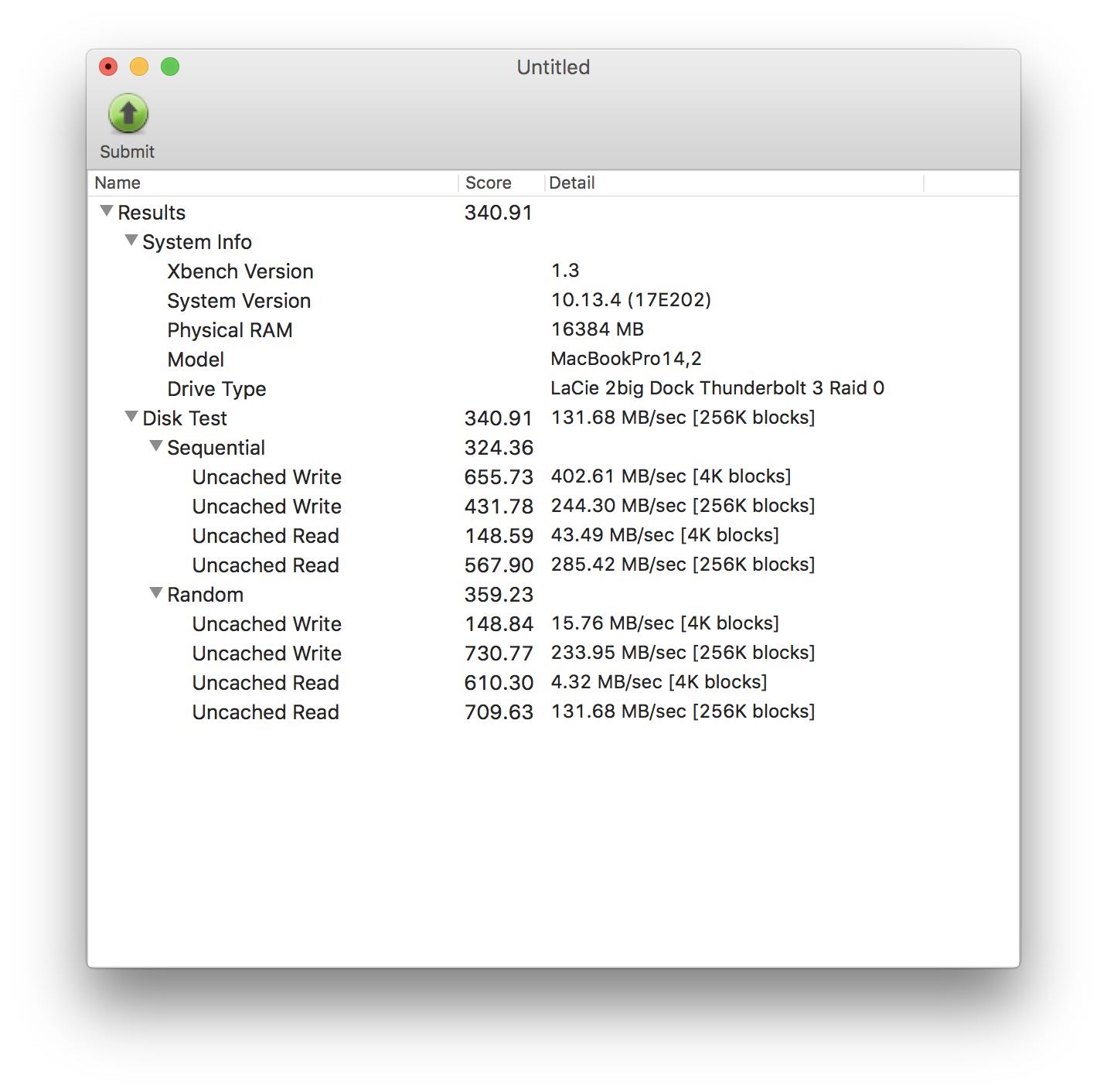Image resolution: width=1107 pixels, height=1092 pixels.
Task: Close the Untitled window
Action: pyautogui.click(x=108, y=67)
